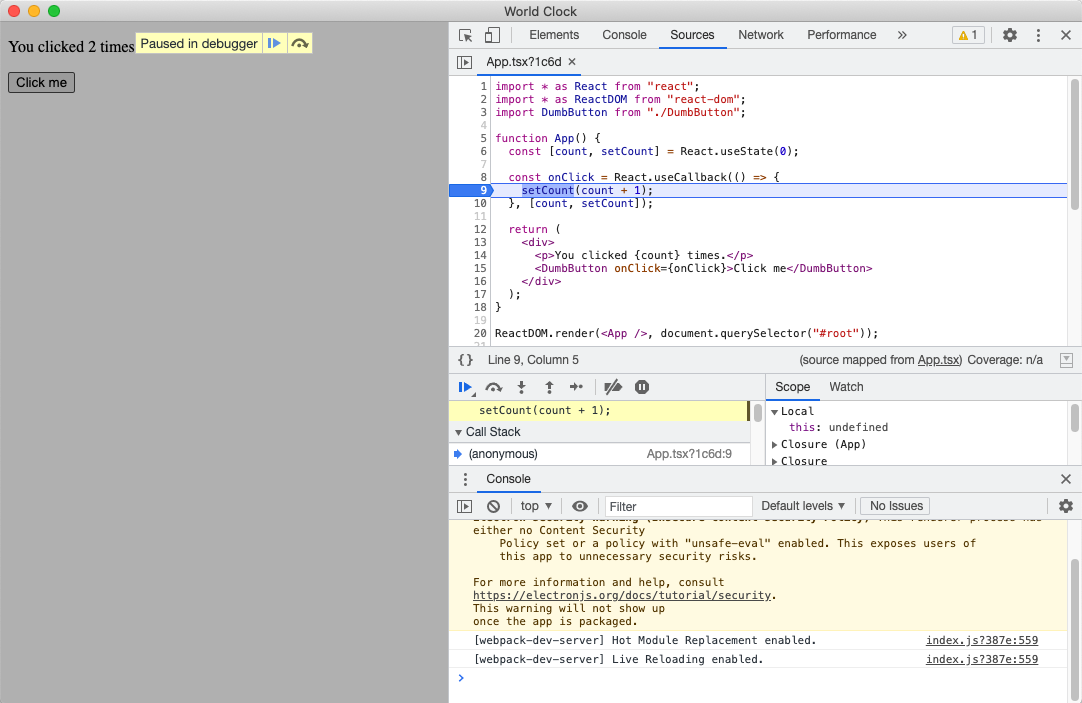Toggle pause on exceptions button
1082x703 pixels.
point(642,387)
